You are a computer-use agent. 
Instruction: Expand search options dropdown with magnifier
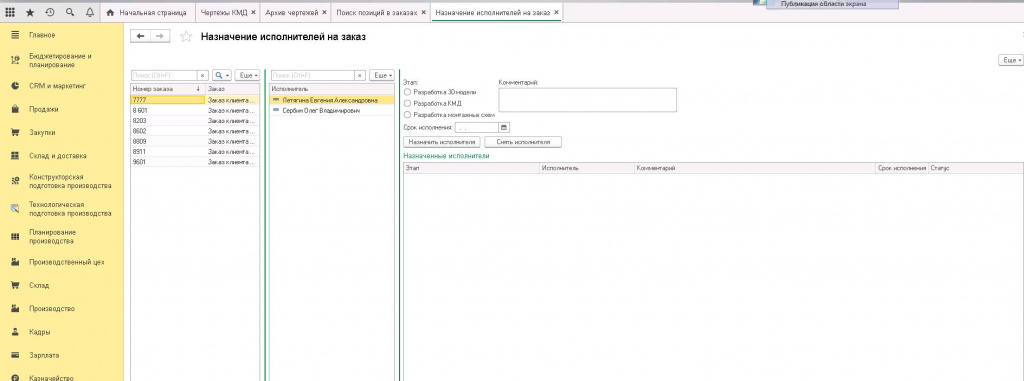pos(221,76)
